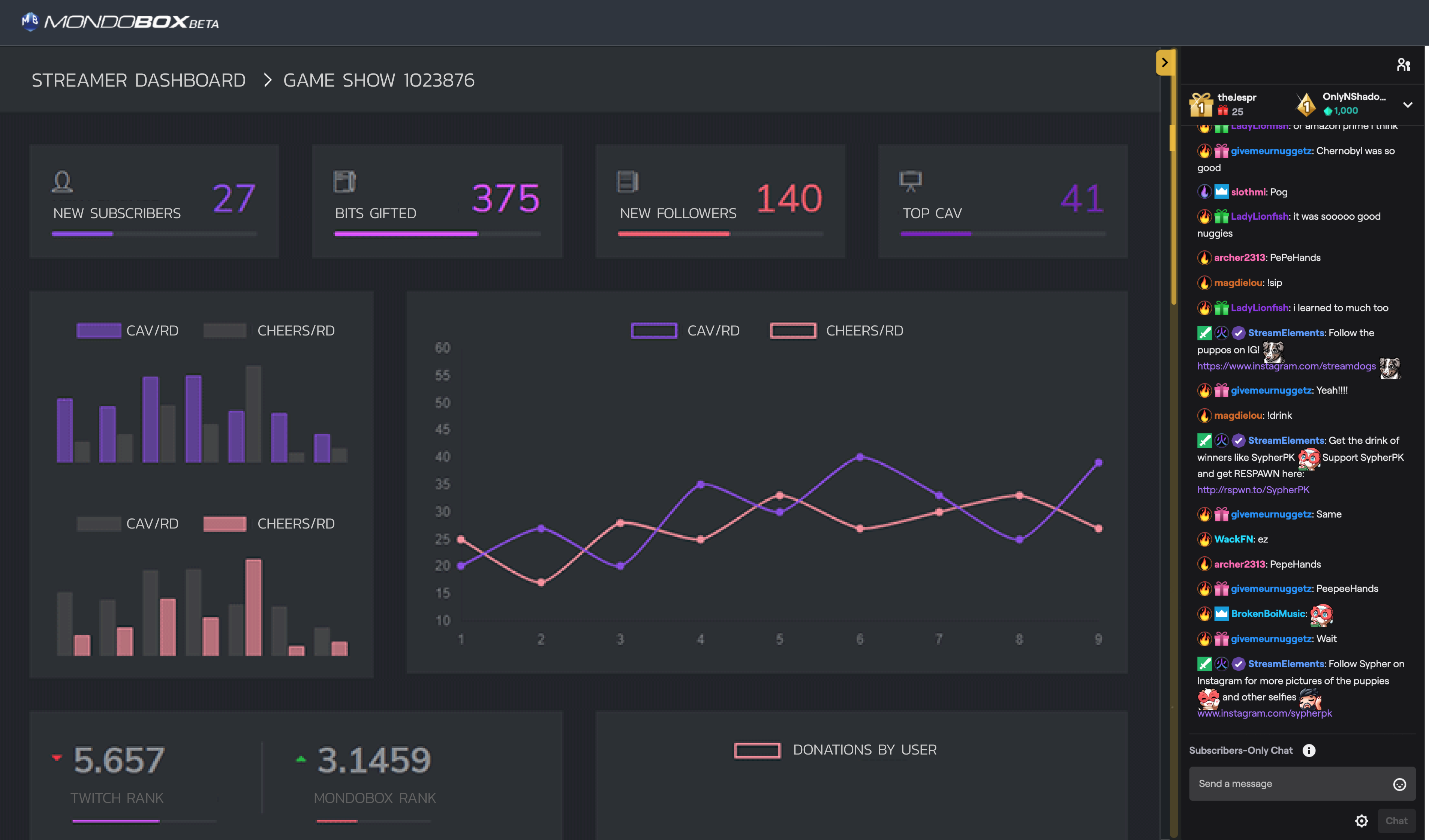Open the chat community users icon
1429x840 pixels.
click(1404, 65)
